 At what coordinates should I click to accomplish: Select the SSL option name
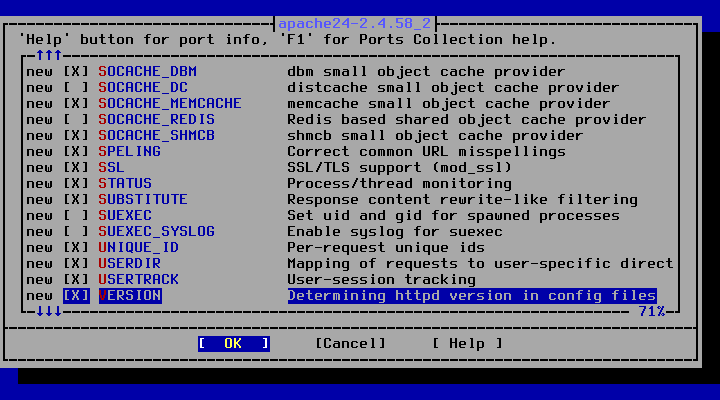[112, 168]
